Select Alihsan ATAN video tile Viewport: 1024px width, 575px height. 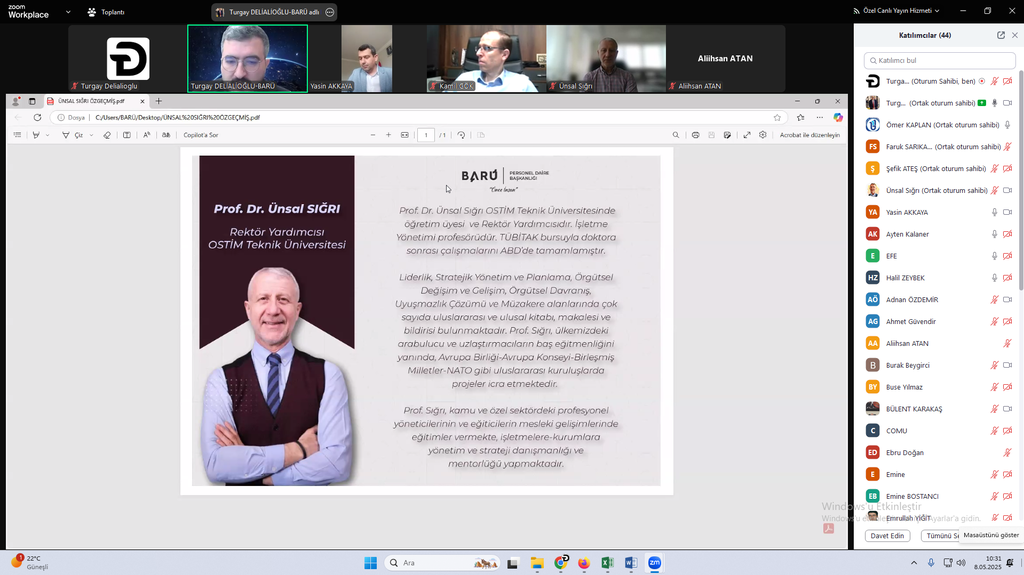[x=725, y=58]
